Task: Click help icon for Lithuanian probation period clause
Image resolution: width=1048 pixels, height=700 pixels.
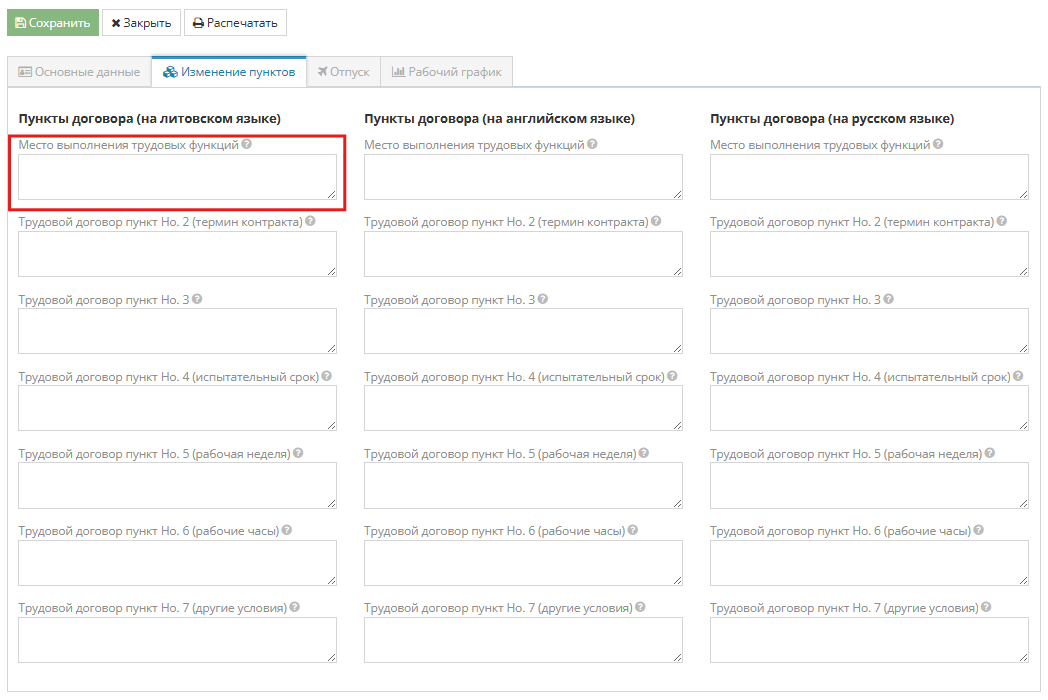Action: [x=326, y=376]
